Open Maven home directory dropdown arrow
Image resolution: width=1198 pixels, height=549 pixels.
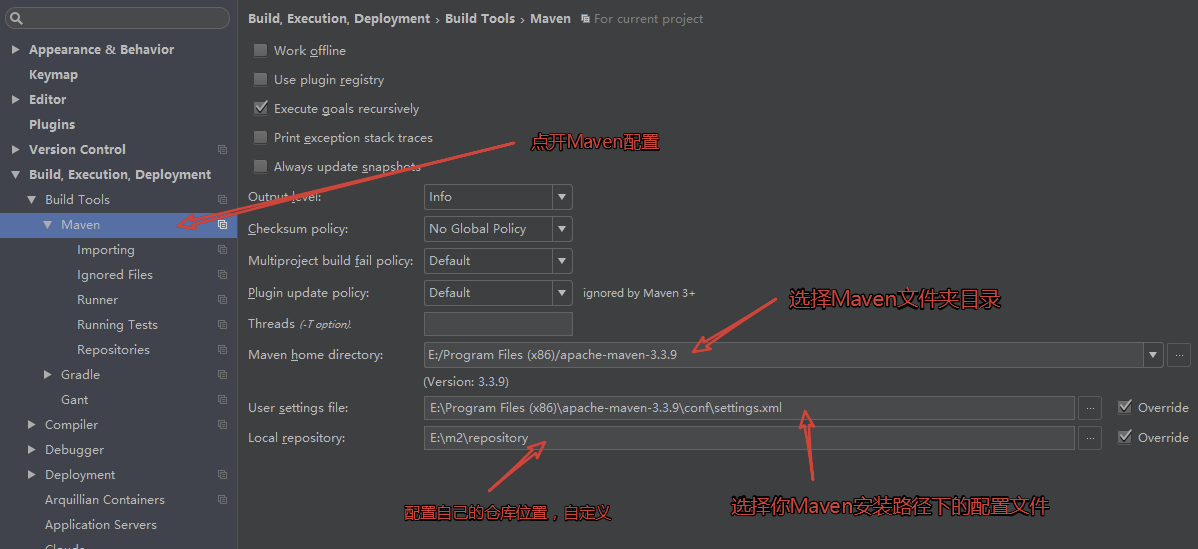(1153, 355)
